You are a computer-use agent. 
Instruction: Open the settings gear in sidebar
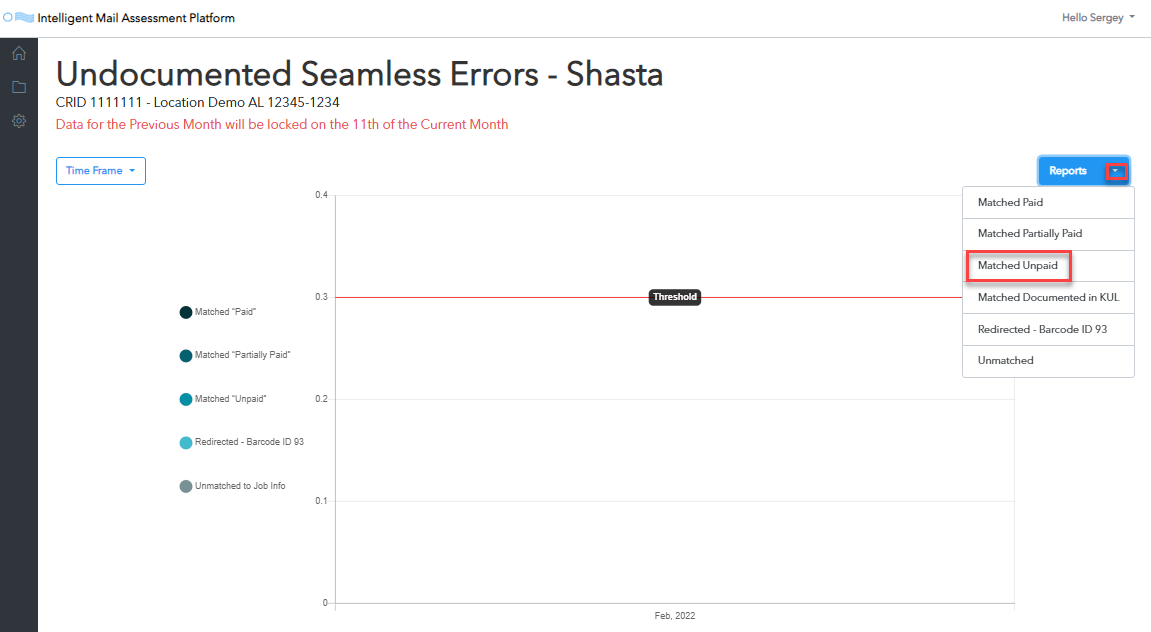coord(19,121)
